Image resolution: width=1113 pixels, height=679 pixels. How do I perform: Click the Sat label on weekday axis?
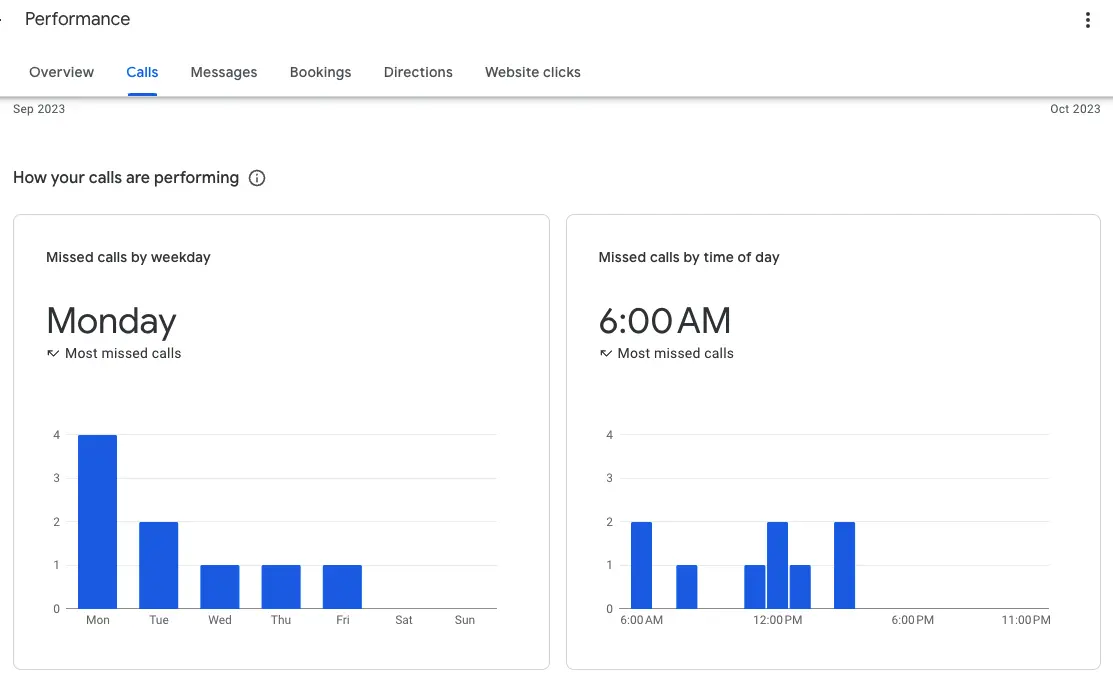pos(404,620)
